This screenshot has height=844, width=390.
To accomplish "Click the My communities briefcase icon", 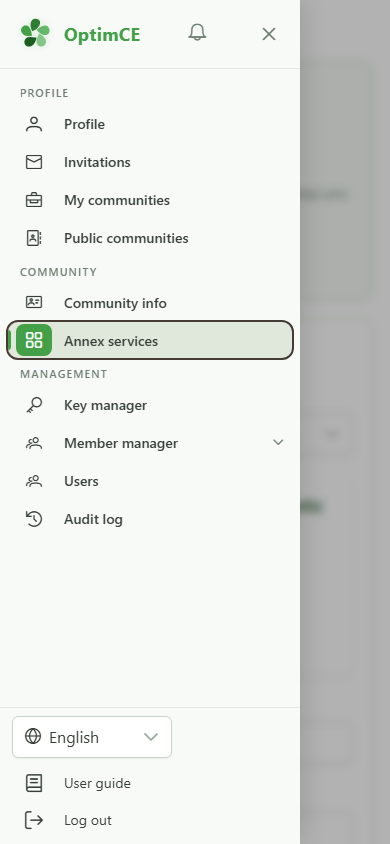I will coord(34,200).
